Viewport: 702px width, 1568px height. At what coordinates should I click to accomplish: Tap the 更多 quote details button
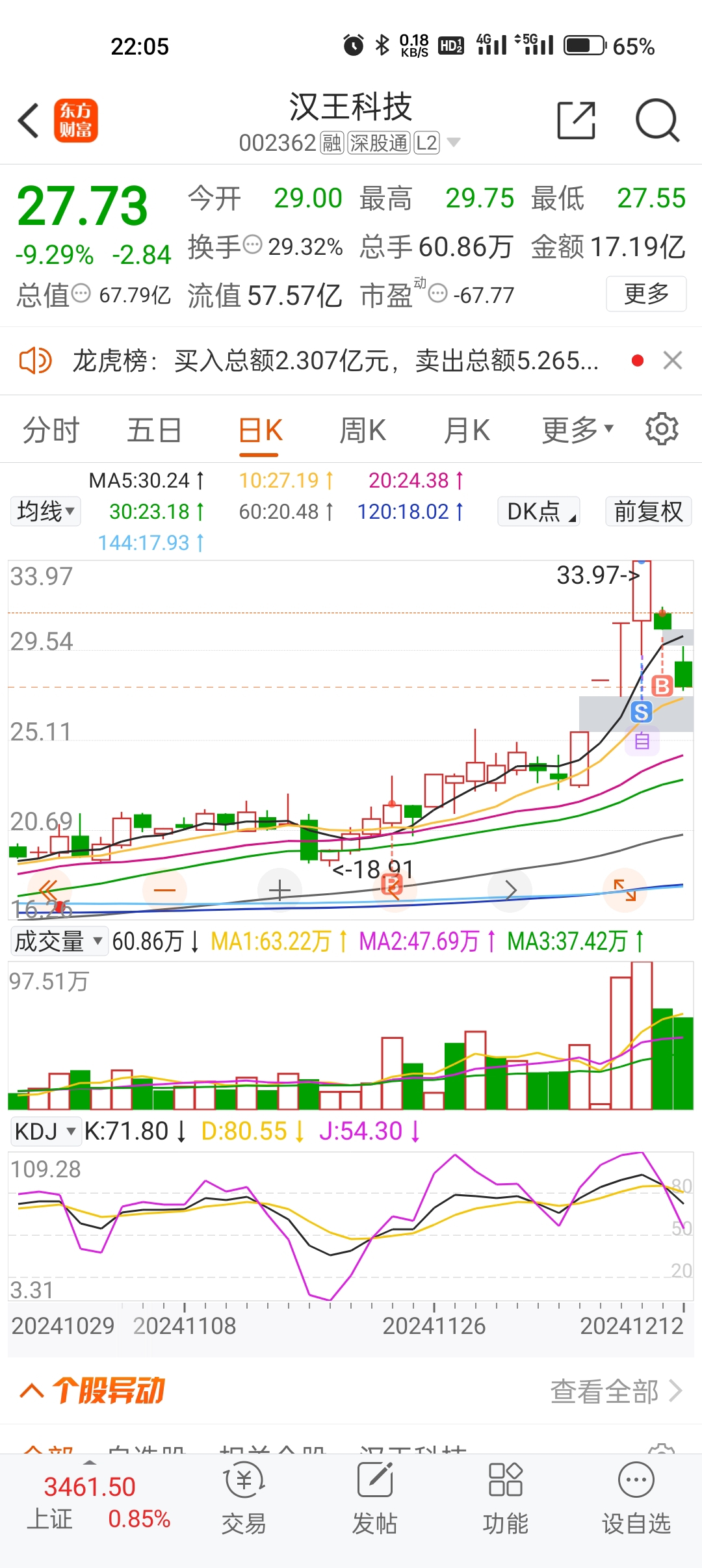[x=646, y=294]
